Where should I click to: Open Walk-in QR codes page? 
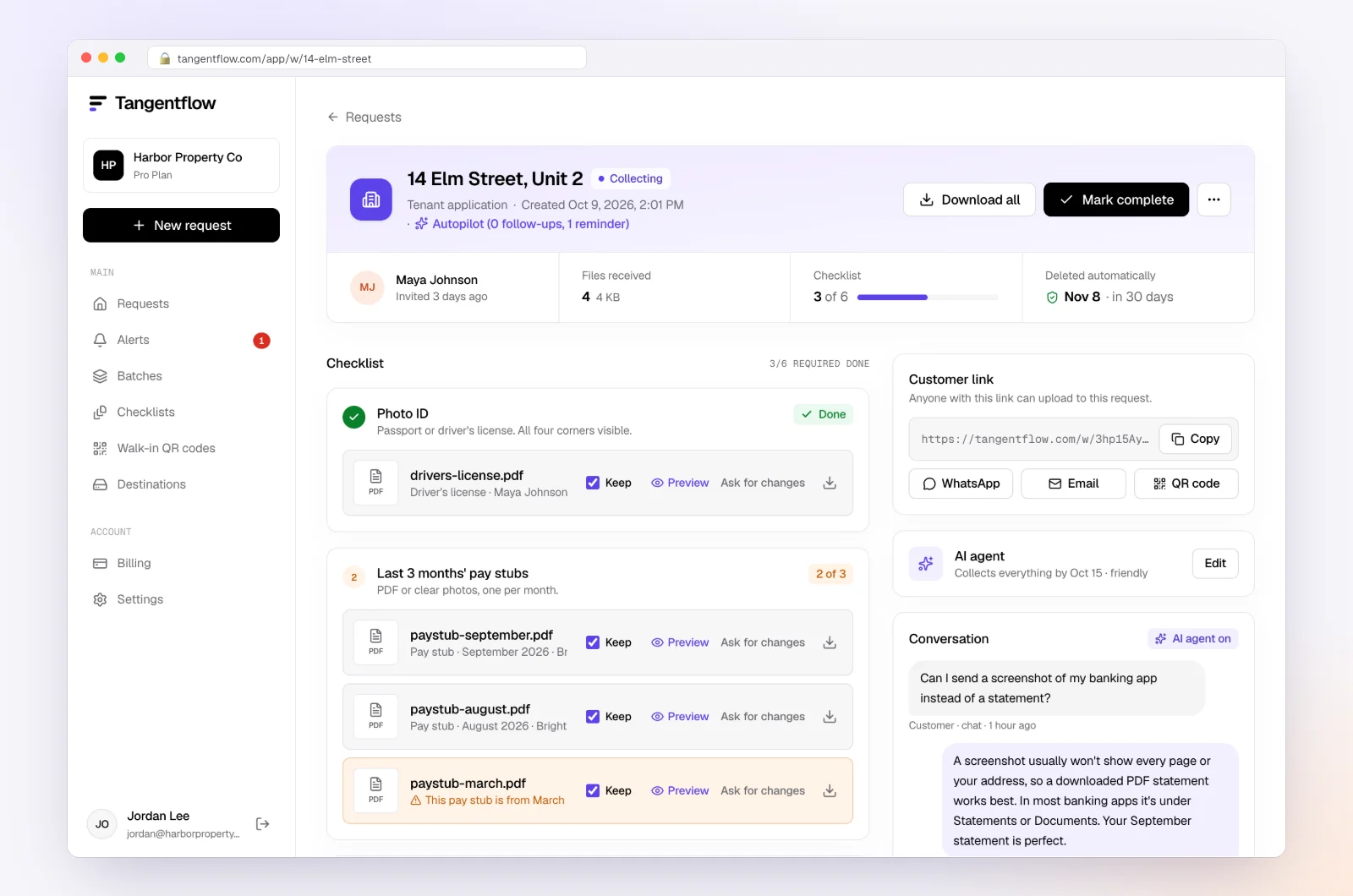tap(181, 448)
